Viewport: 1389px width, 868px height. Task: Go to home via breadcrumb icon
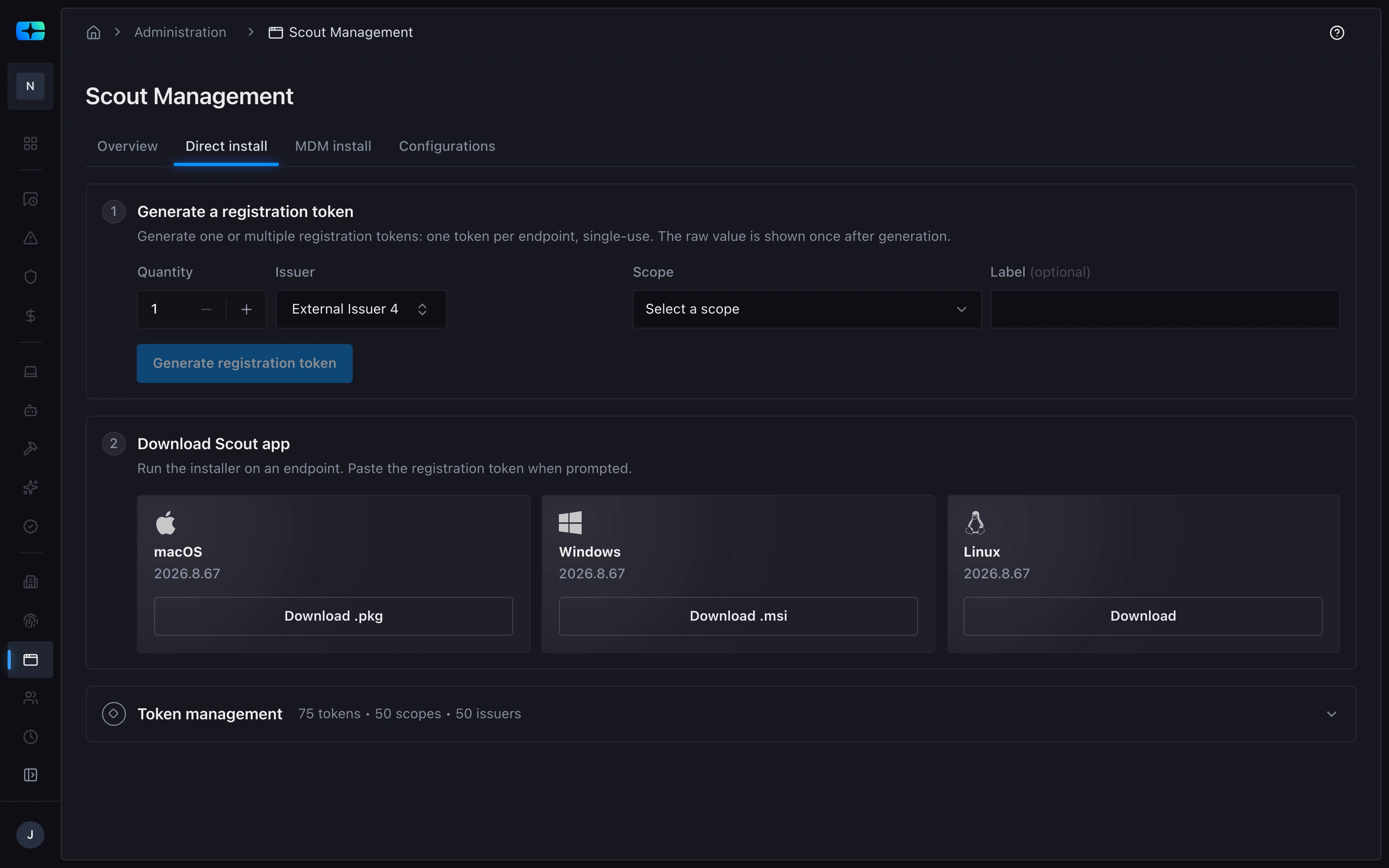[x=94, y=33]
